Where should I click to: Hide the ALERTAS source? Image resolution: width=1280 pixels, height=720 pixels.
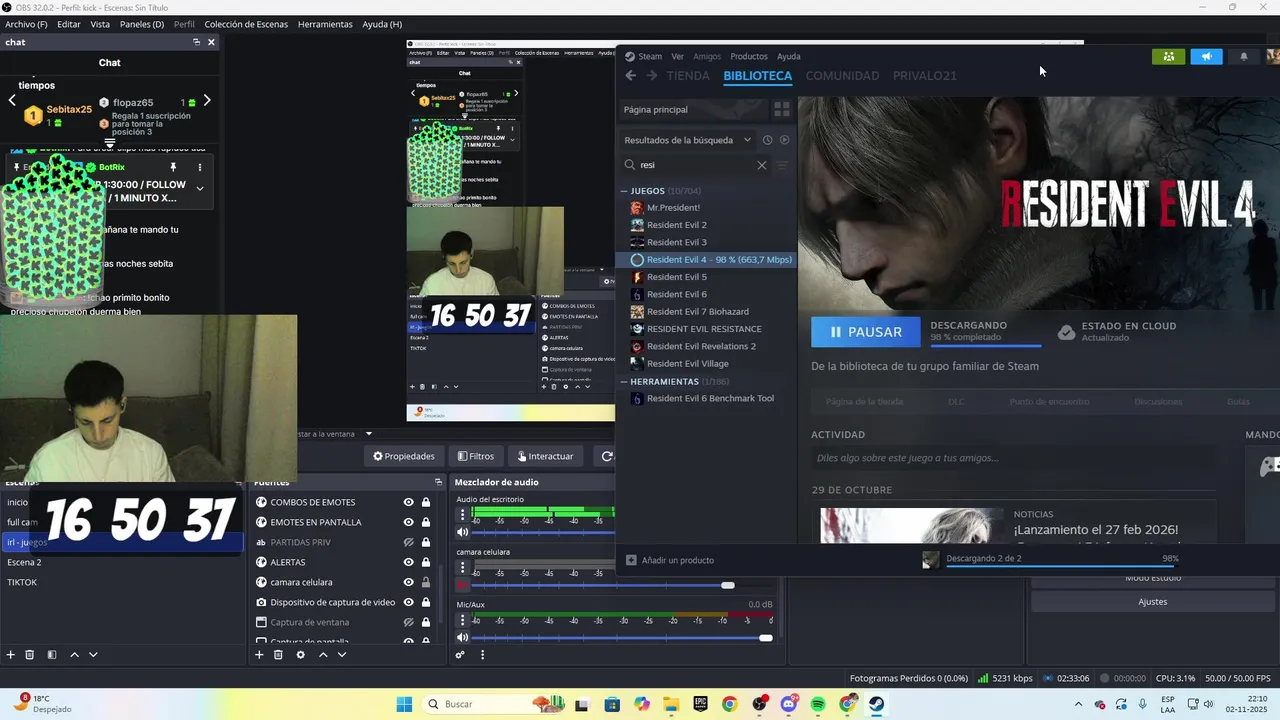coord(408,562)
